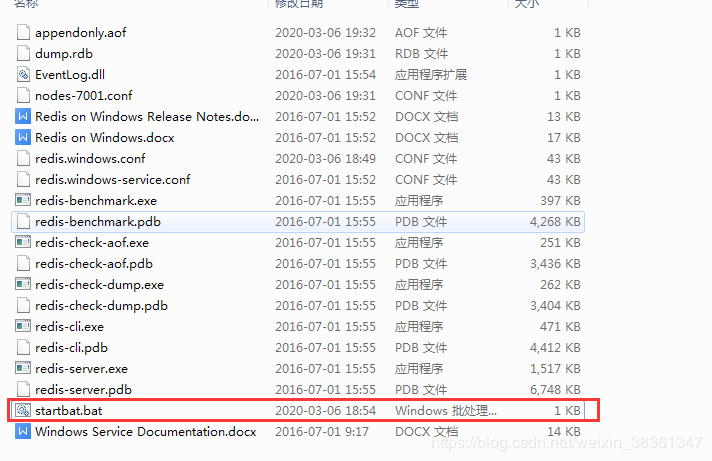The image size is (712, 461).
Task: Click the redis.windows.conf file icon
Action: pos(23,159)
